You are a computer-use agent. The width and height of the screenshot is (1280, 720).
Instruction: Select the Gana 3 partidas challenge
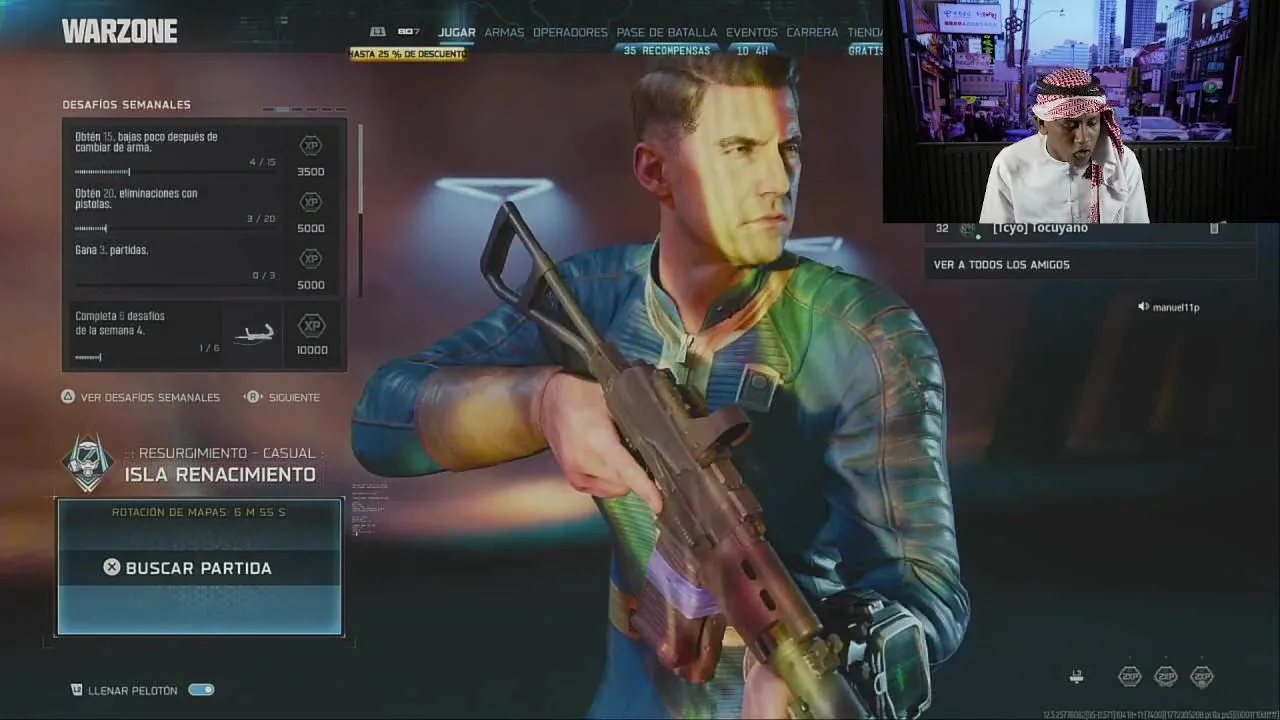click(204, 266)
